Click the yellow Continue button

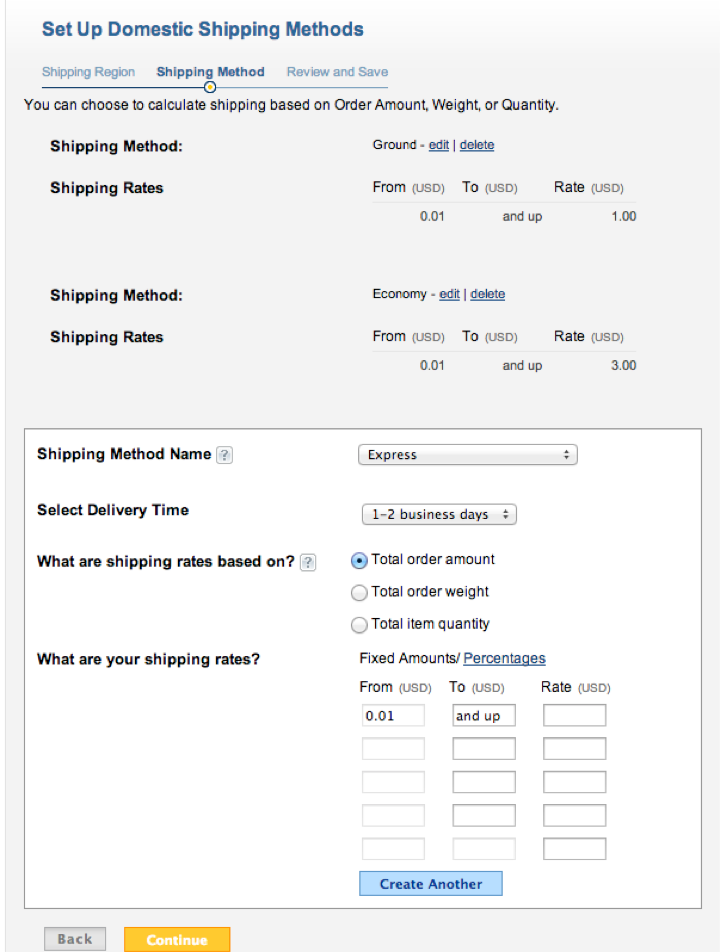click(x=177, y=940)
